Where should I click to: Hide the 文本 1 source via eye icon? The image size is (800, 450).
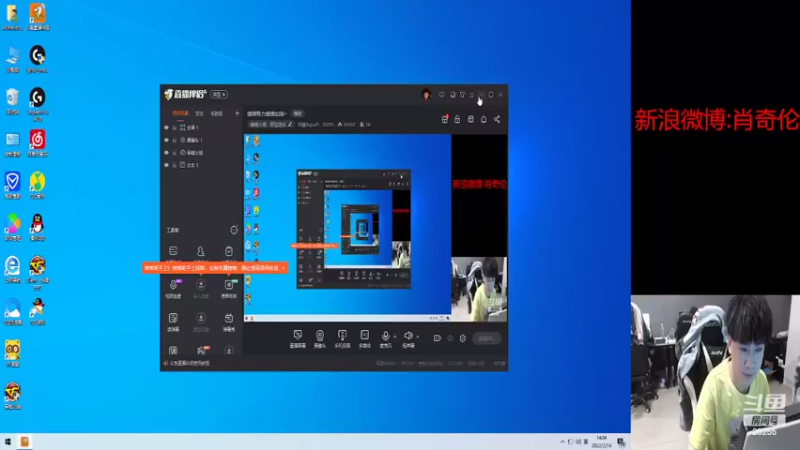point(166,165)
